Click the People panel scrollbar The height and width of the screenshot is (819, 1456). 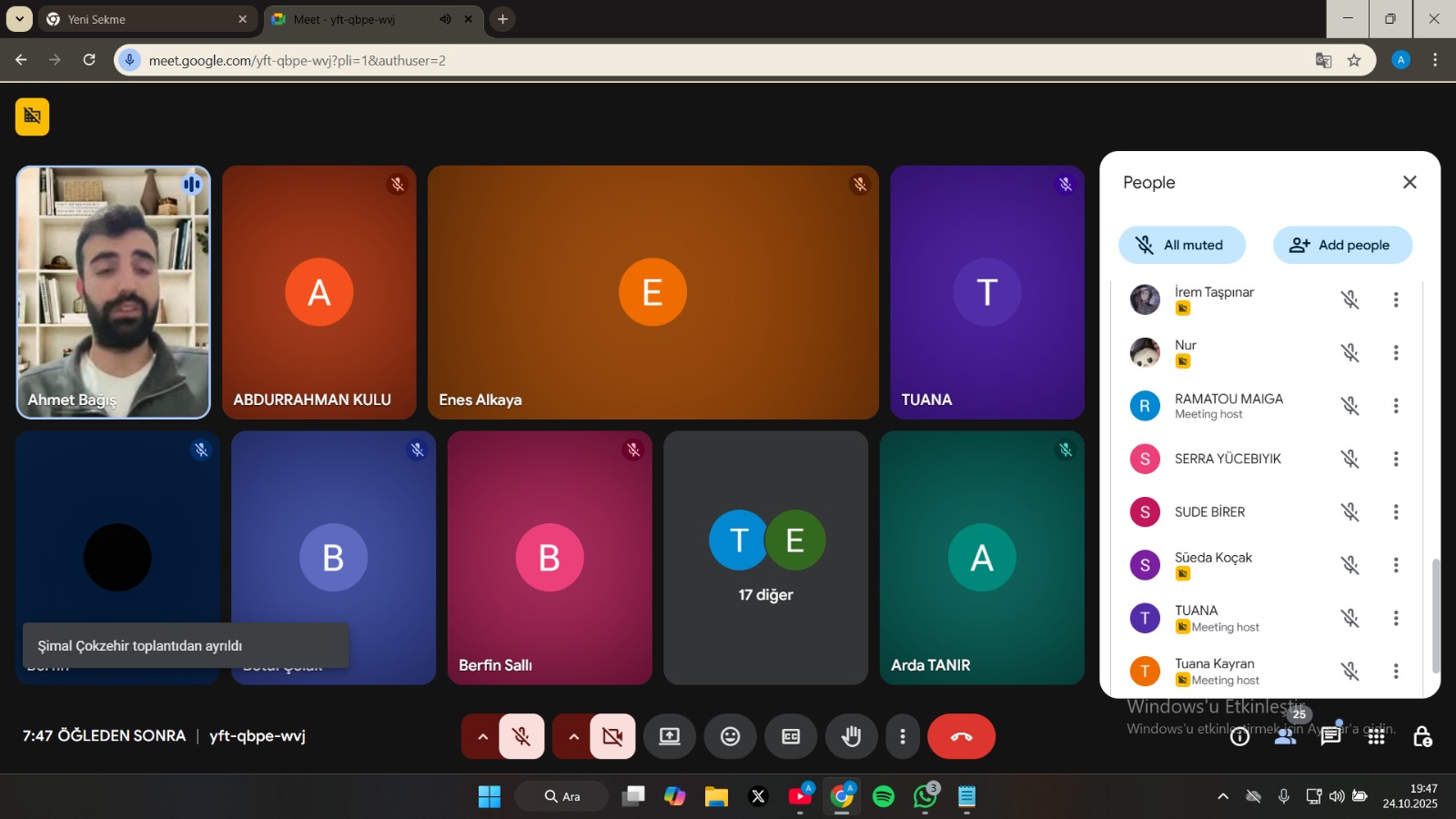1436,614
